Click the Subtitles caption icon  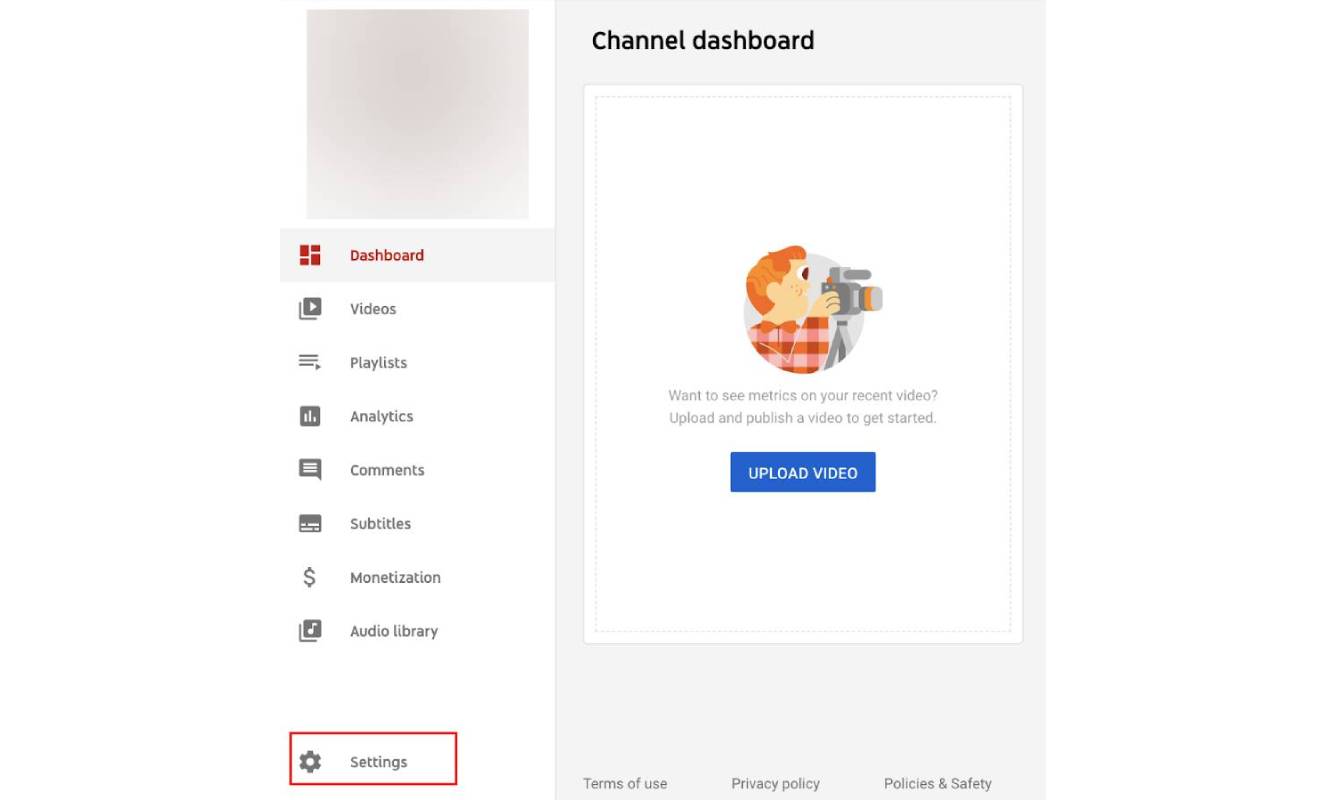tap(310, 524)
